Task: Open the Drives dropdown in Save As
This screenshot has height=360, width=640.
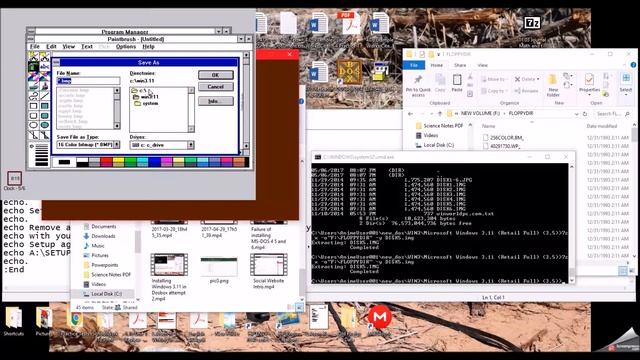Action: [x=191, y=145]
